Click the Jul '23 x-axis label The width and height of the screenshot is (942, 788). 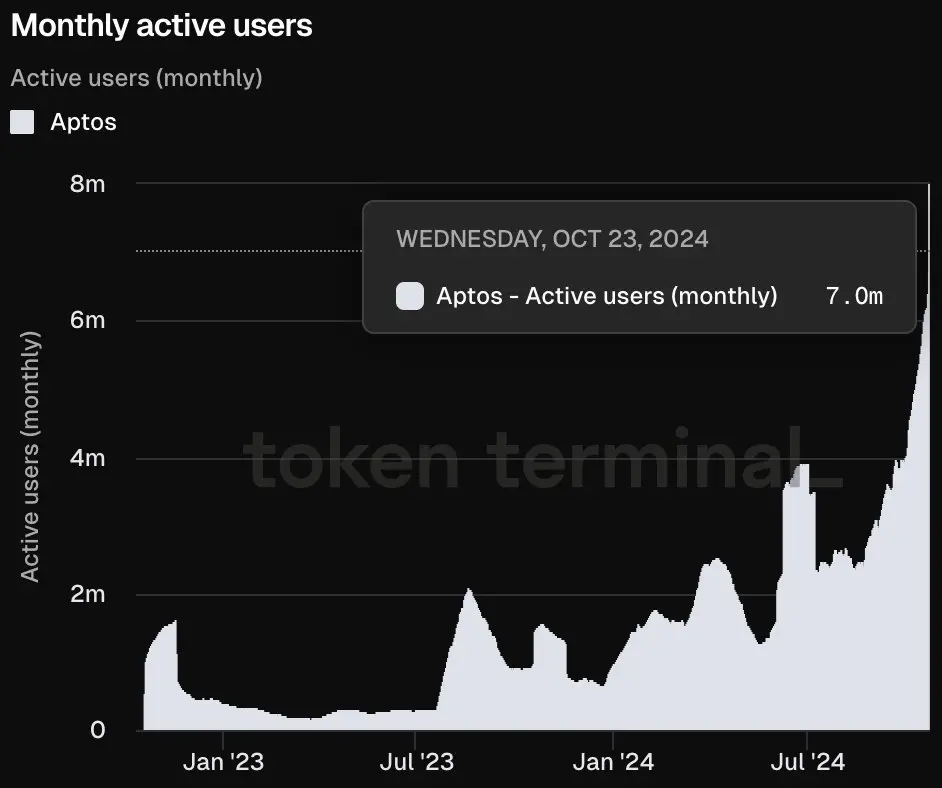point(417,763)
